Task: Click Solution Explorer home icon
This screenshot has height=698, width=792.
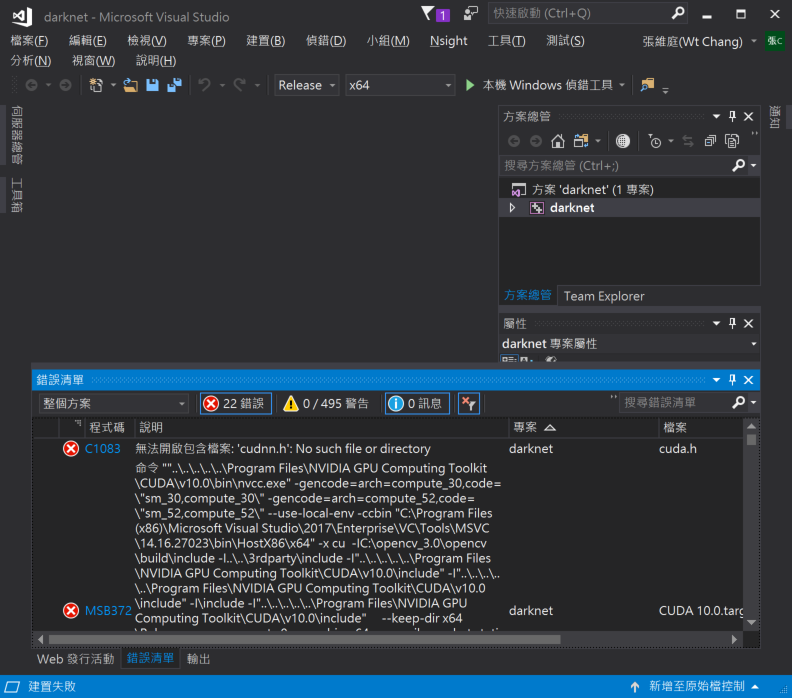Action: pyautogui.click(x=558, y=141)
